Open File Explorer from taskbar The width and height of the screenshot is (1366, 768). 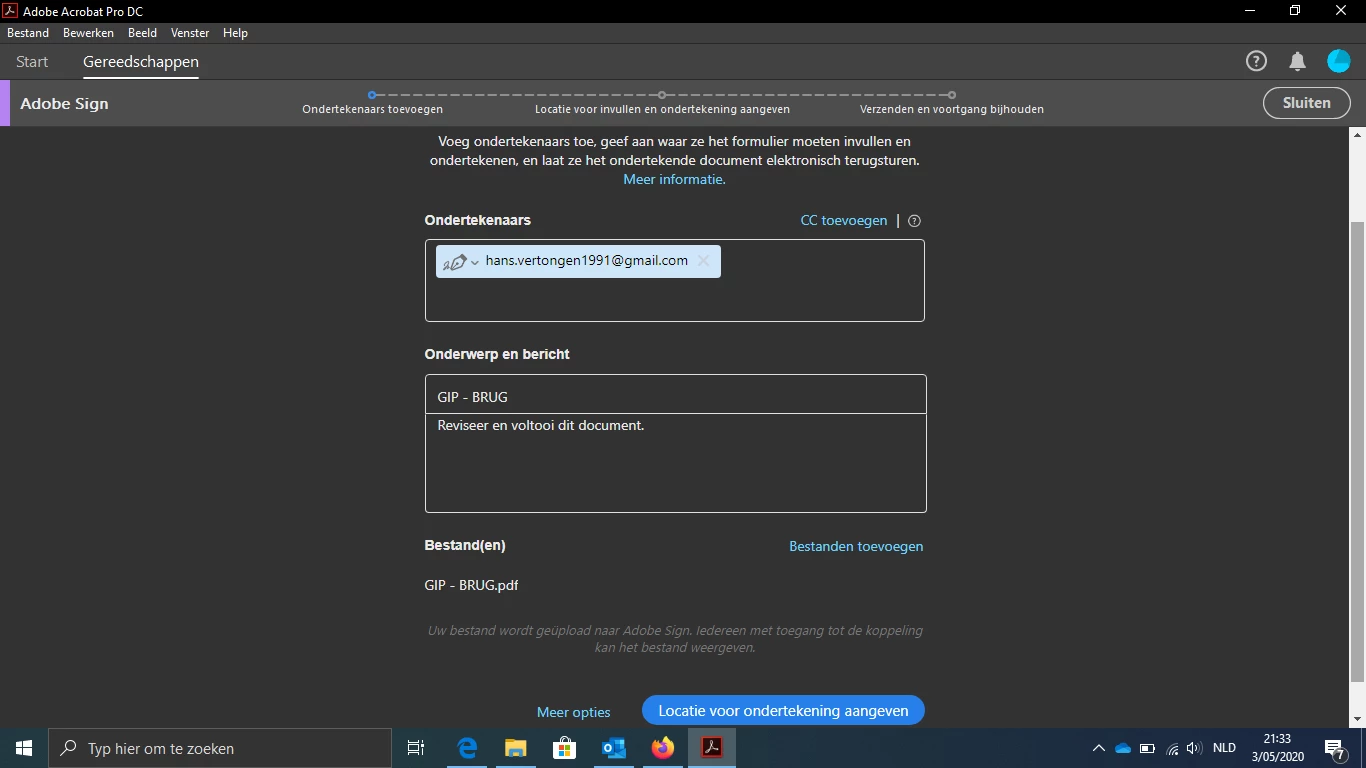515,748
